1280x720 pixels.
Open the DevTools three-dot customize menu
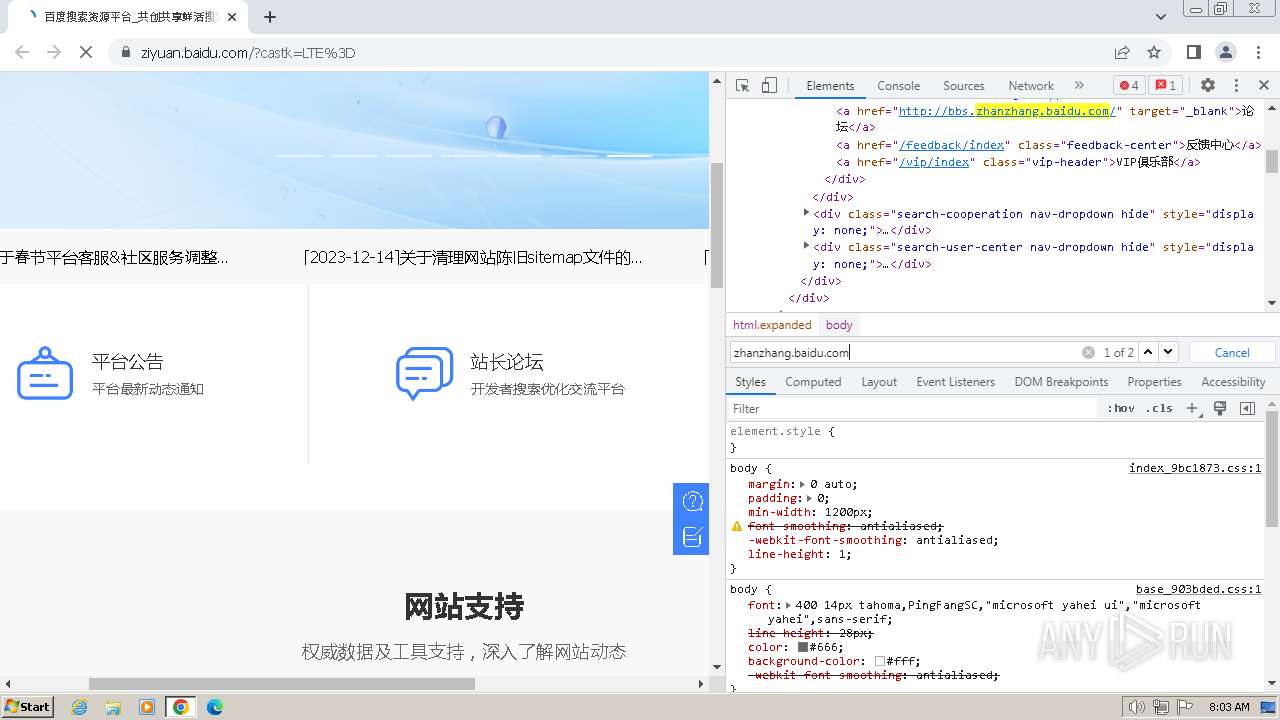tap(1236, 85)
